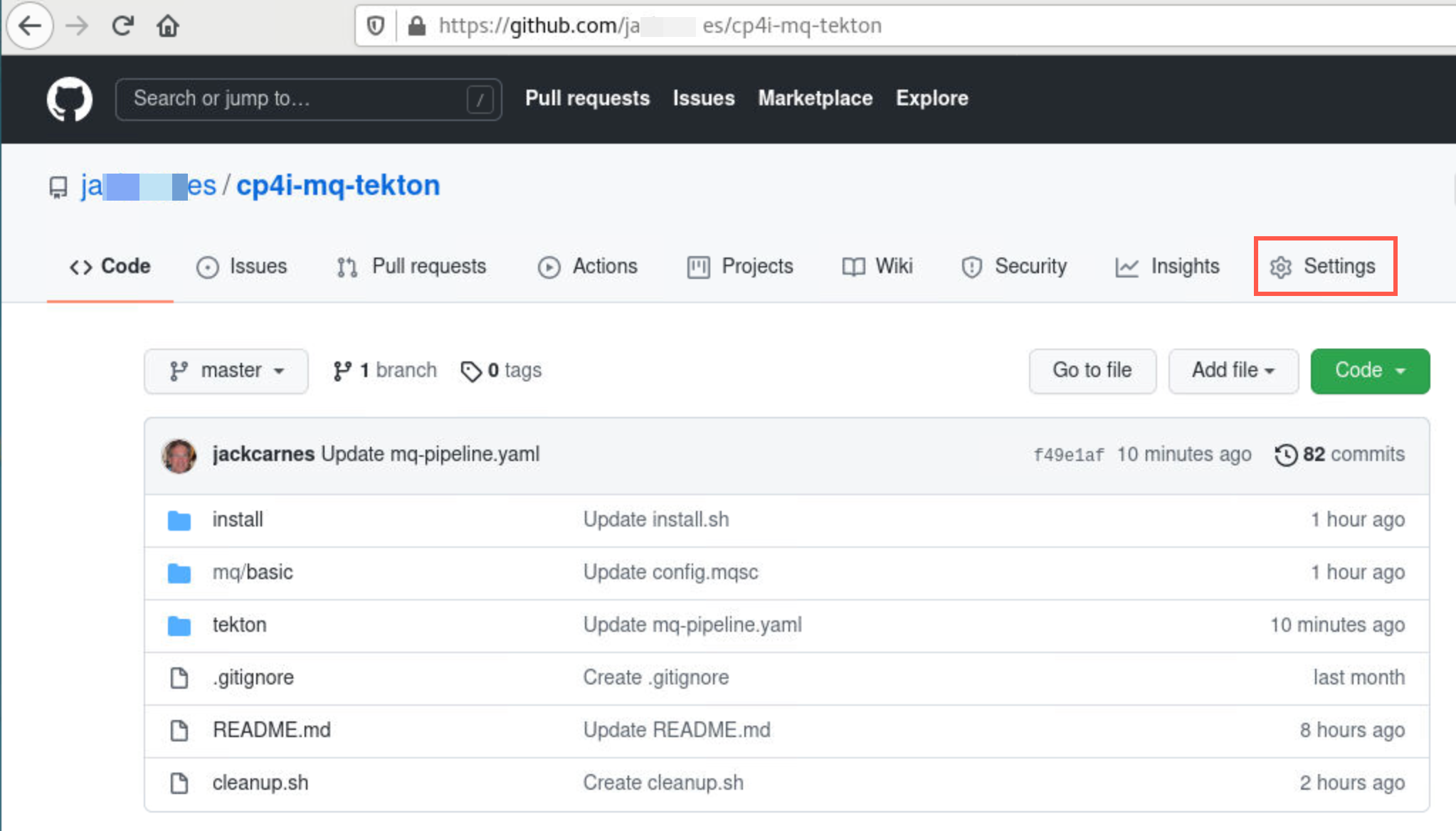The image size is (1456, 831).
Task: Expand the master branch dropdown
Action: 226,371
